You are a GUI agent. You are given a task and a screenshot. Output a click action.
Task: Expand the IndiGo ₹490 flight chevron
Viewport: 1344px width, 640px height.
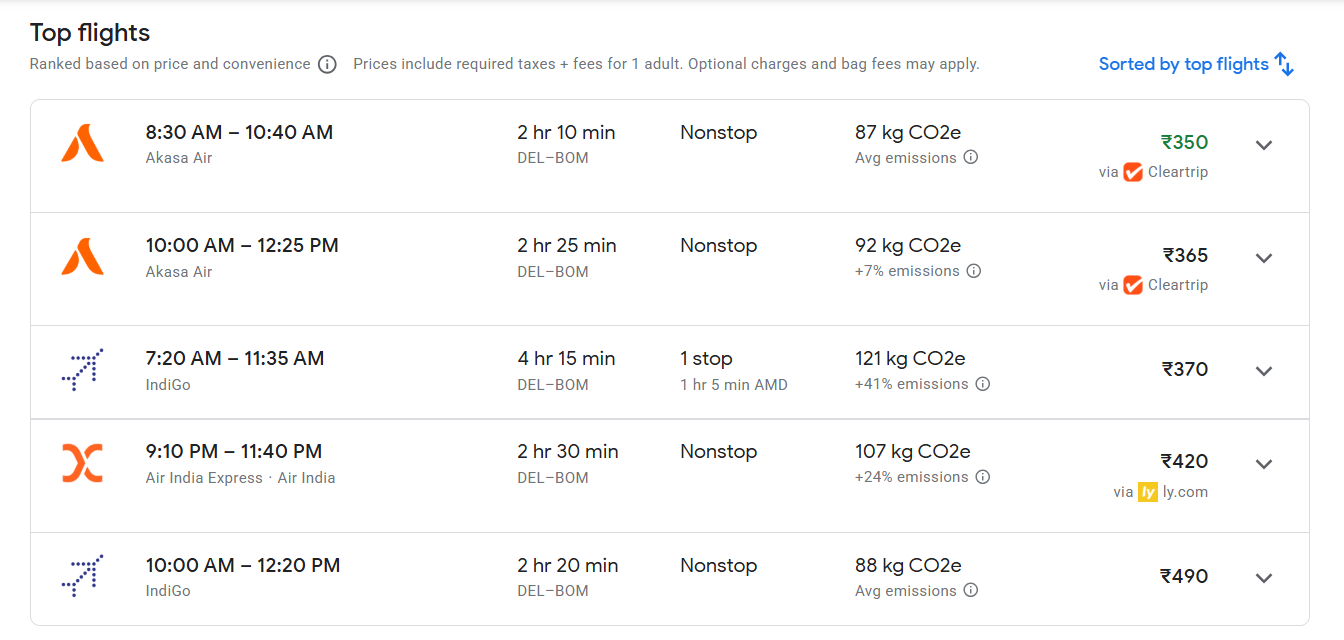pyautogui.click(x=1264, y=578)
